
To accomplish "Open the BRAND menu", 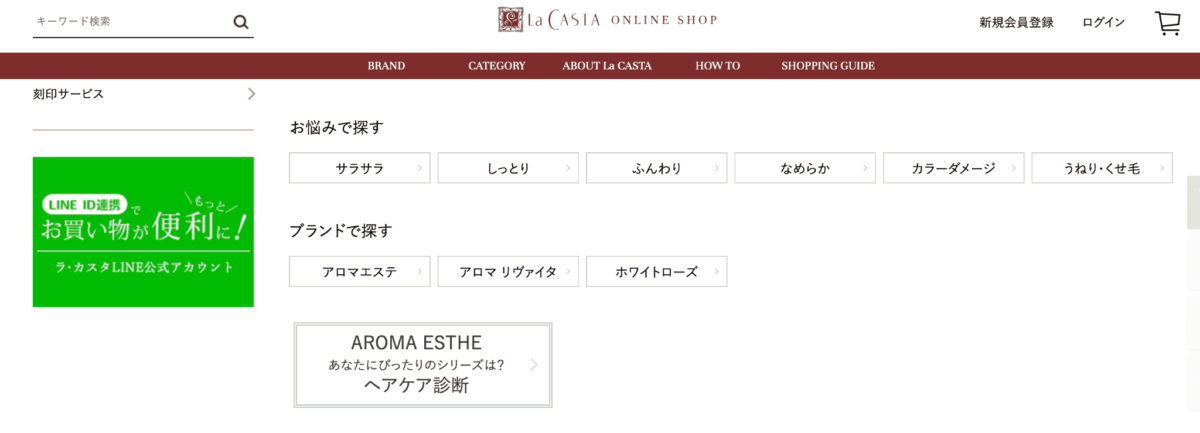I will [386, 66].
